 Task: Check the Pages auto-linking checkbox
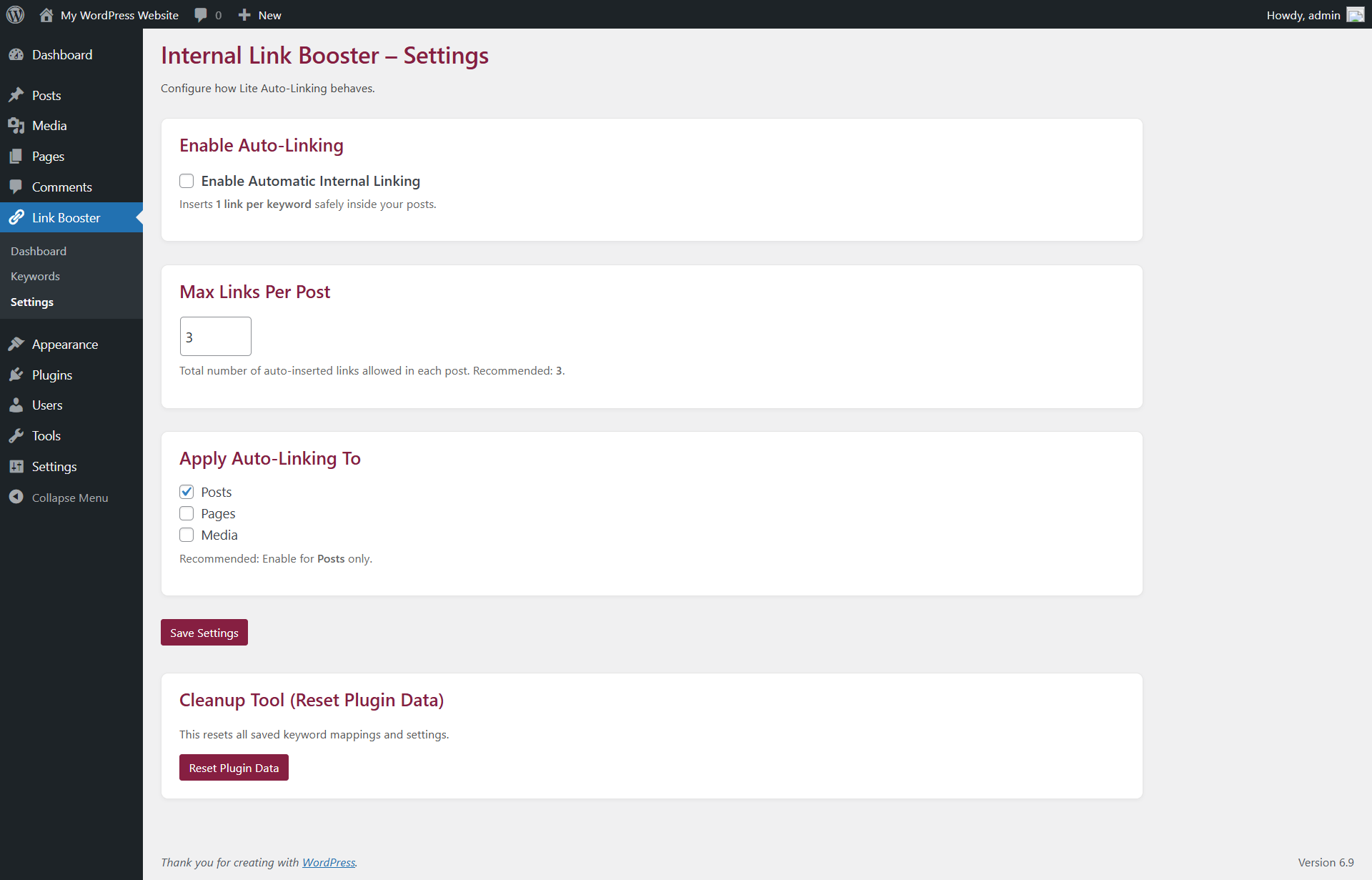187,513
